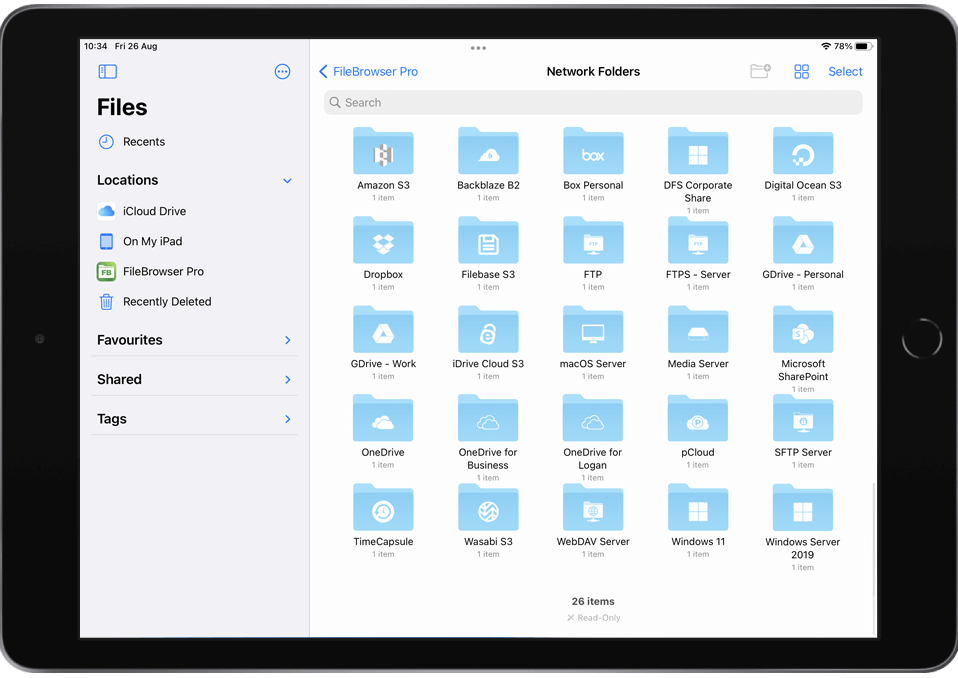Open the FTP folder
The width and height of the screenshot is (958, 678).
593,240
